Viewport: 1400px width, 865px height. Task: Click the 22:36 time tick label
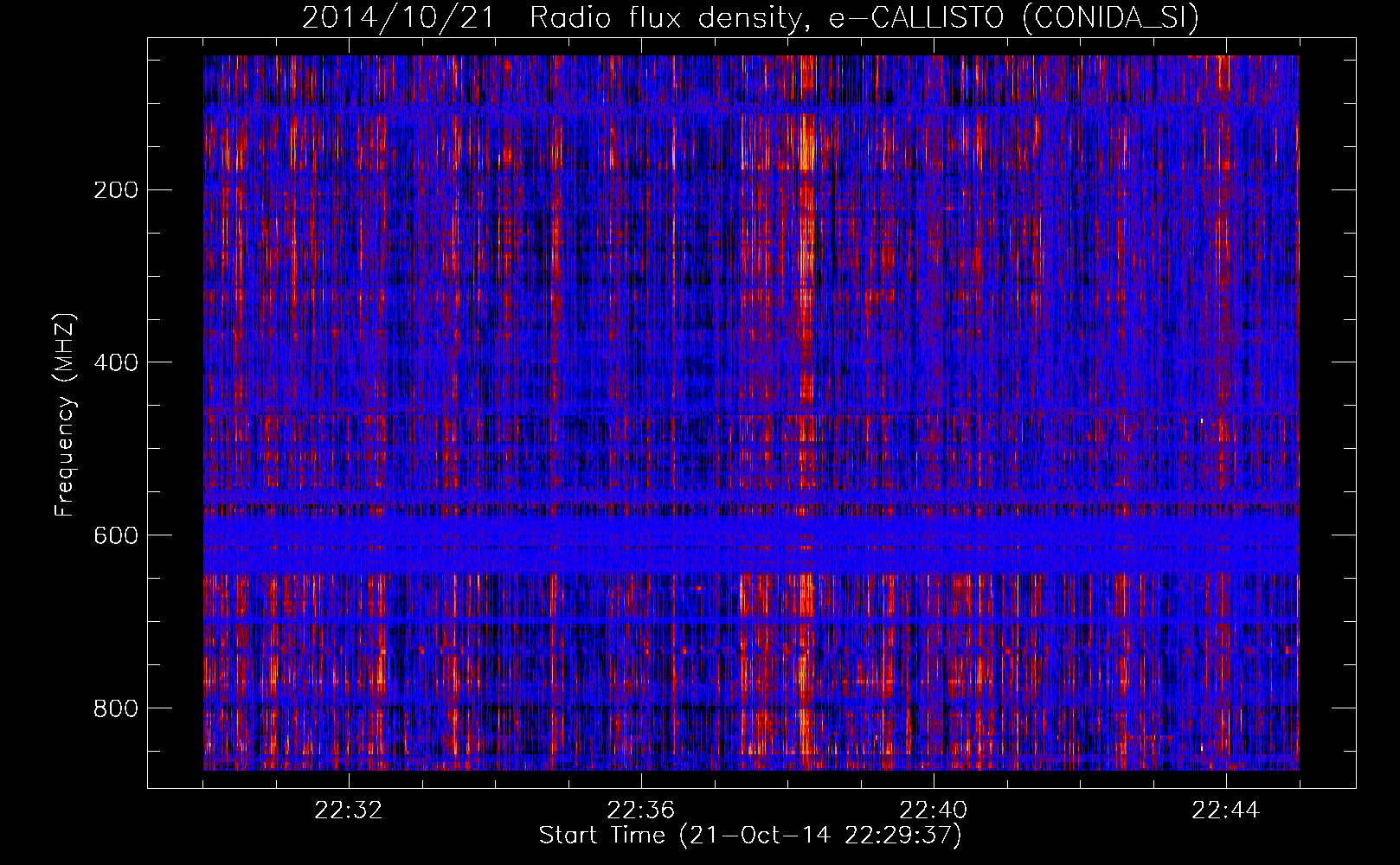641,811
